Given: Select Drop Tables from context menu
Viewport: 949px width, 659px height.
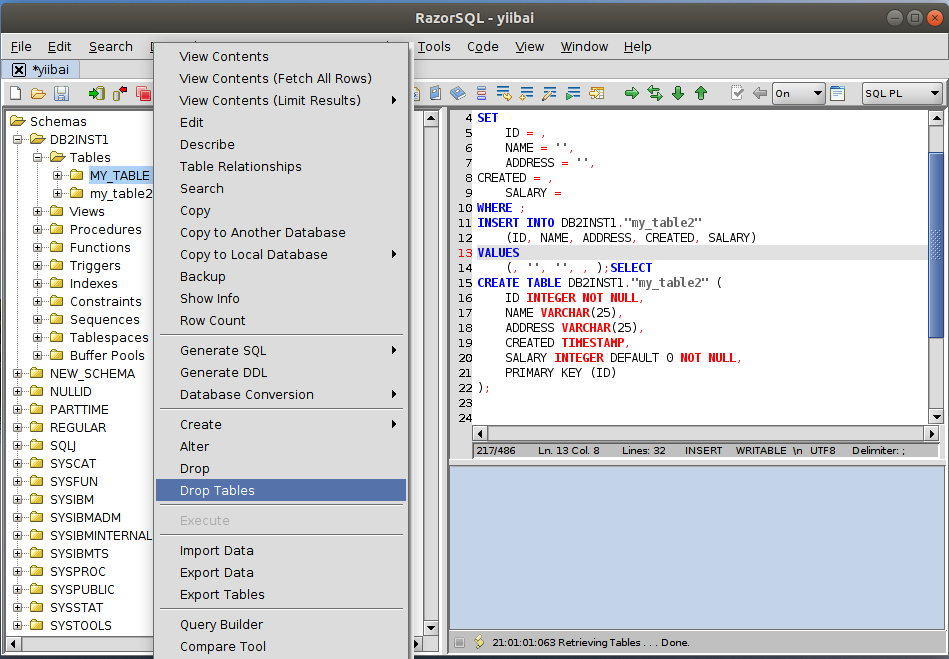Looking at the screenshot, I should click(x=217, y=490).
